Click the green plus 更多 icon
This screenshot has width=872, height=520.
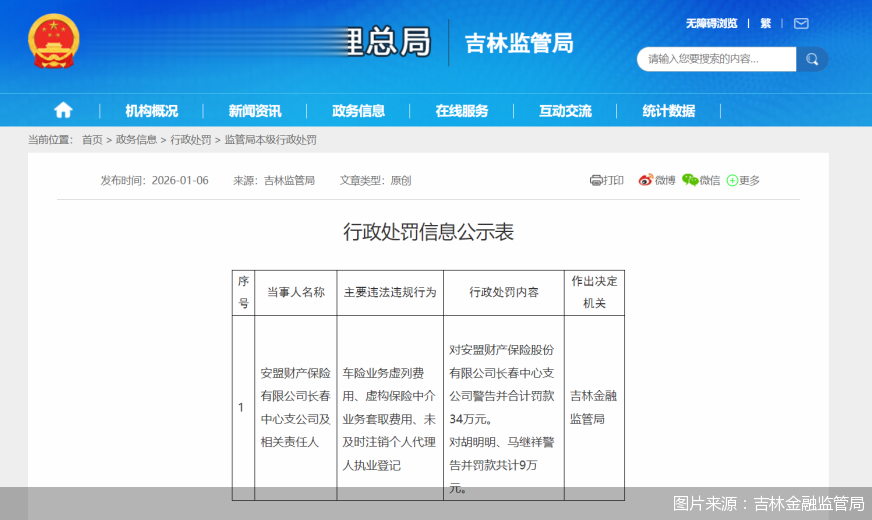732,180
